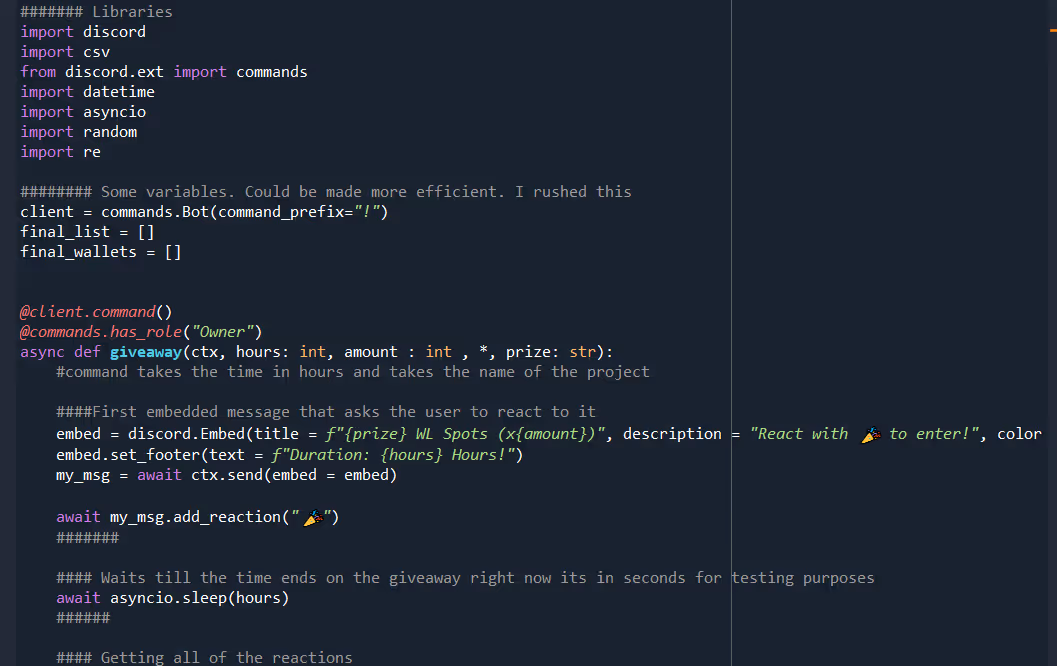Select the 'import random' line

[79, 132]
